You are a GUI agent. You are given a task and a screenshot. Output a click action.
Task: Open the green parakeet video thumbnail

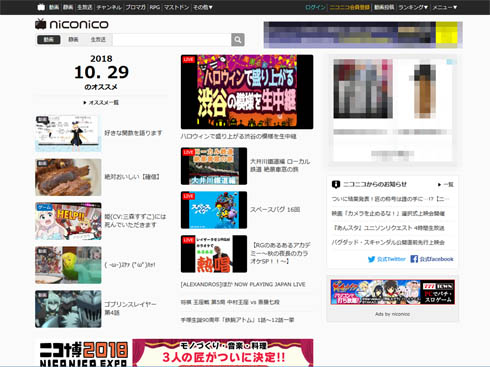click(x=68, y=265)
